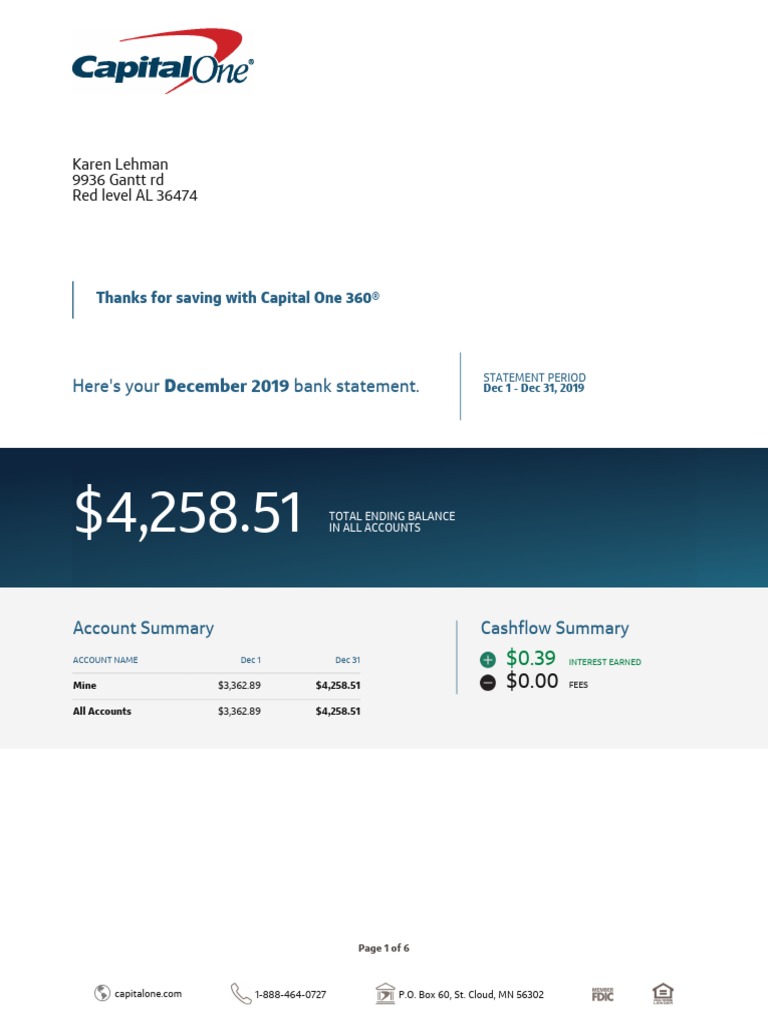Click the phone icon in the footer
This screenshot has width=768, height=1024.
(241, 993)
